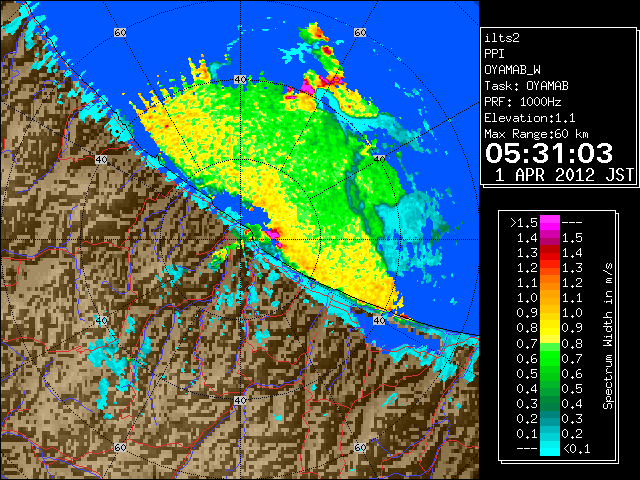Click the "60" ring label southeast over land

(360, 448)
